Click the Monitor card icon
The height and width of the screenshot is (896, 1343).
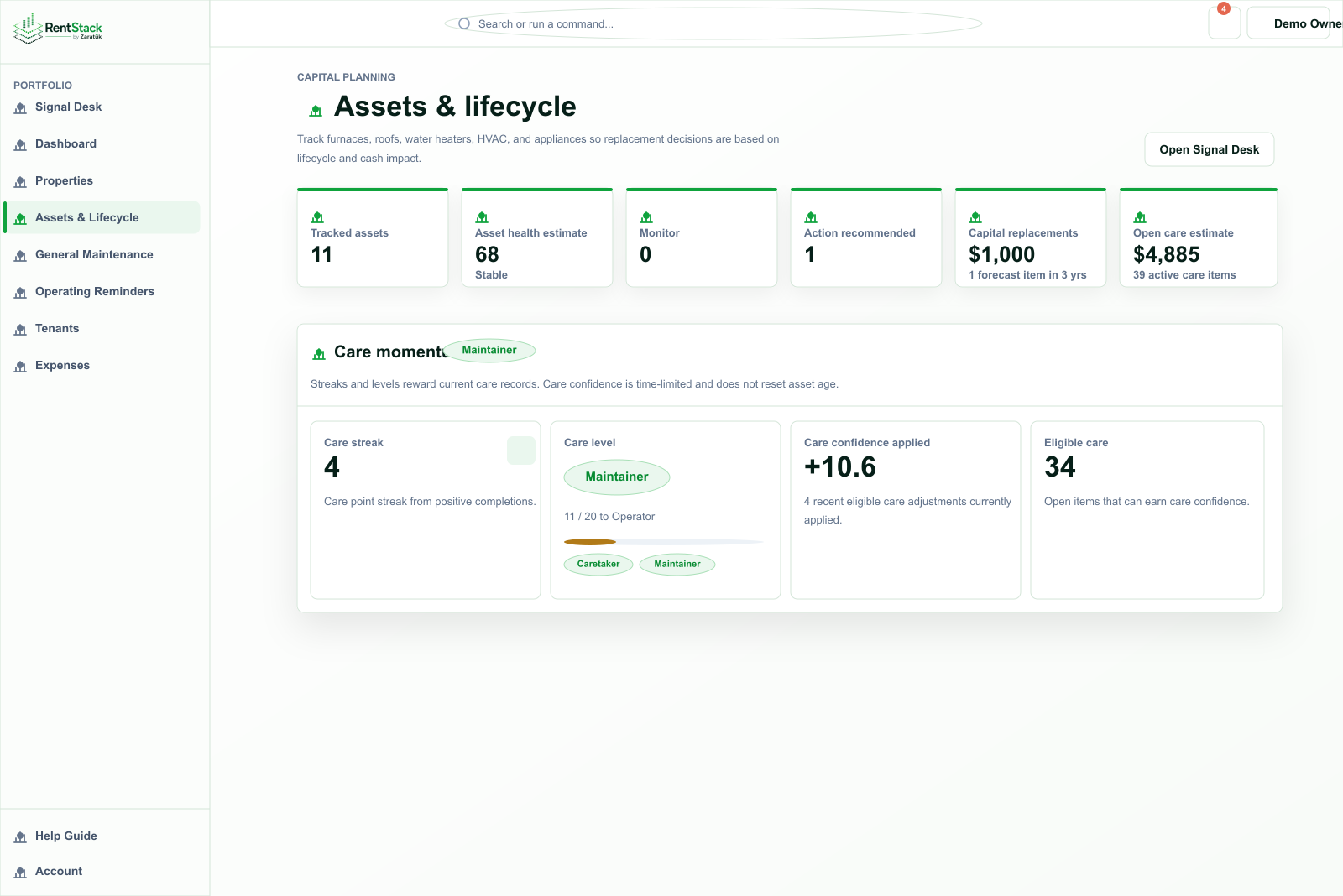pos(646,217)
